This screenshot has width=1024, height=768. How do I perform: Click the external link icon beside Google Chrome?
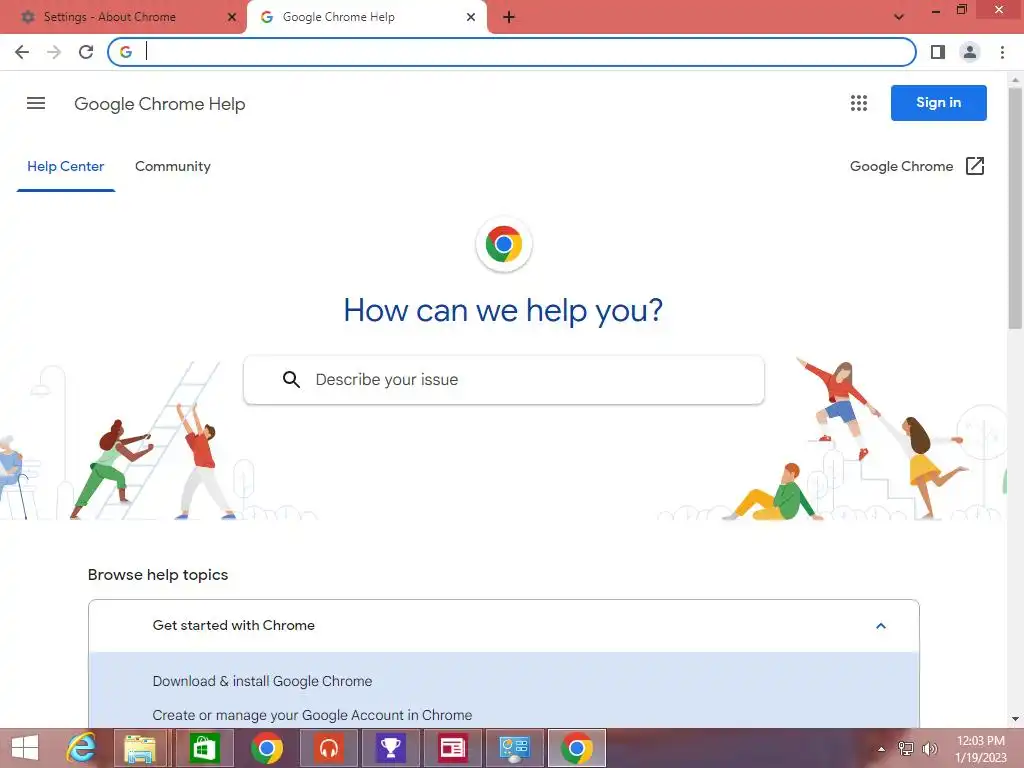pos(974,166)
